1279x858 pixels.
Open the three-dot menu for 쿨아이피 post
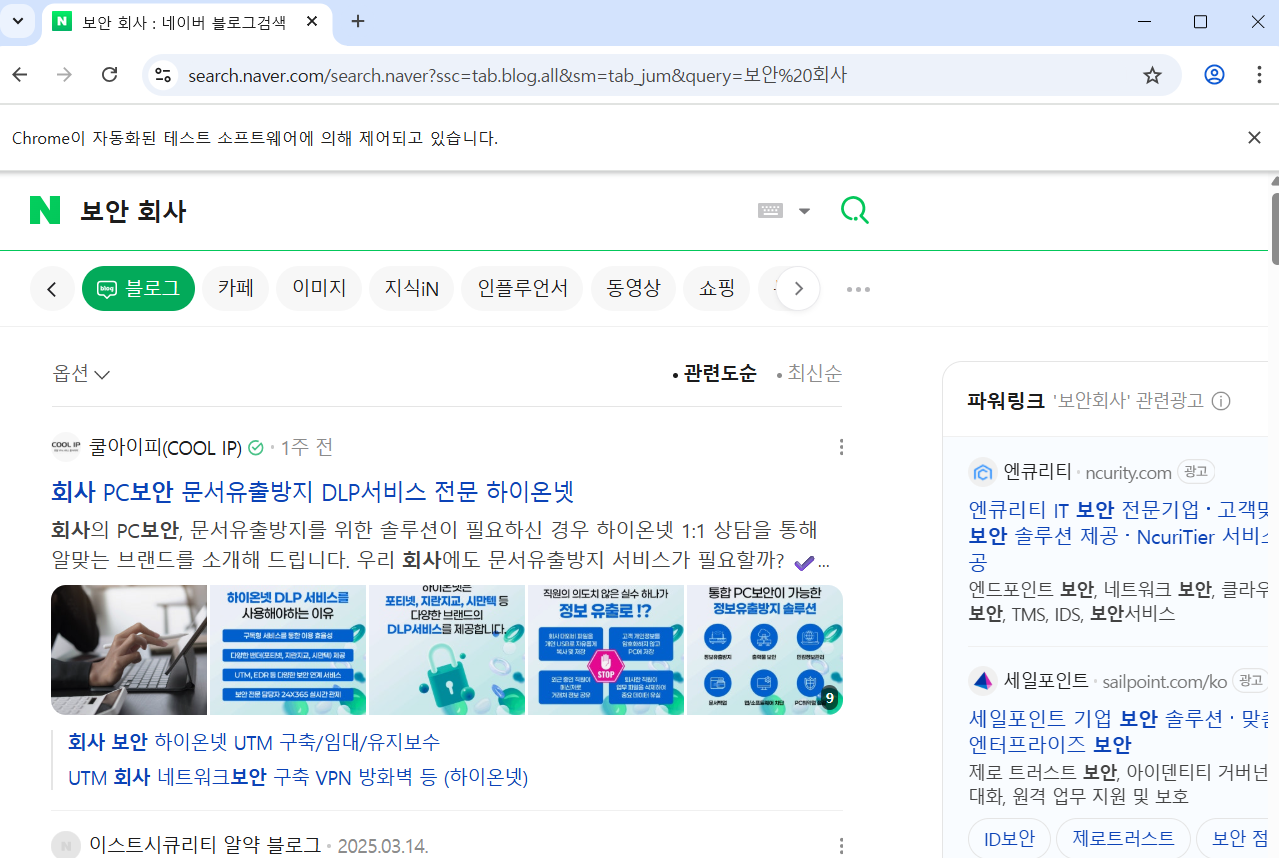pyautogui.click(x=841, y=447)
